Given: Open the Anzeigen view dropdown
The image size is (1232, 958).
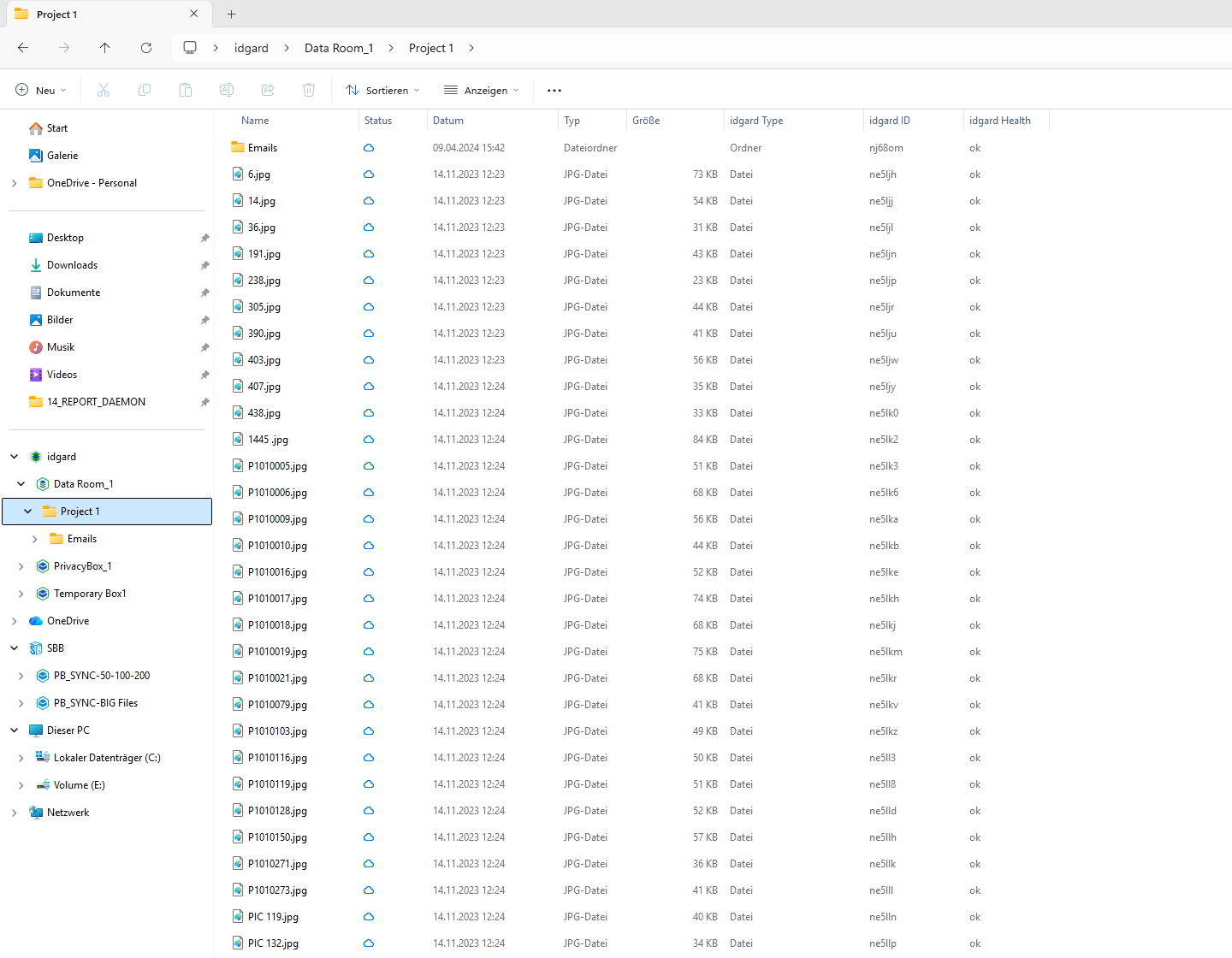Looking at the screenshot, I should (482, 90).
